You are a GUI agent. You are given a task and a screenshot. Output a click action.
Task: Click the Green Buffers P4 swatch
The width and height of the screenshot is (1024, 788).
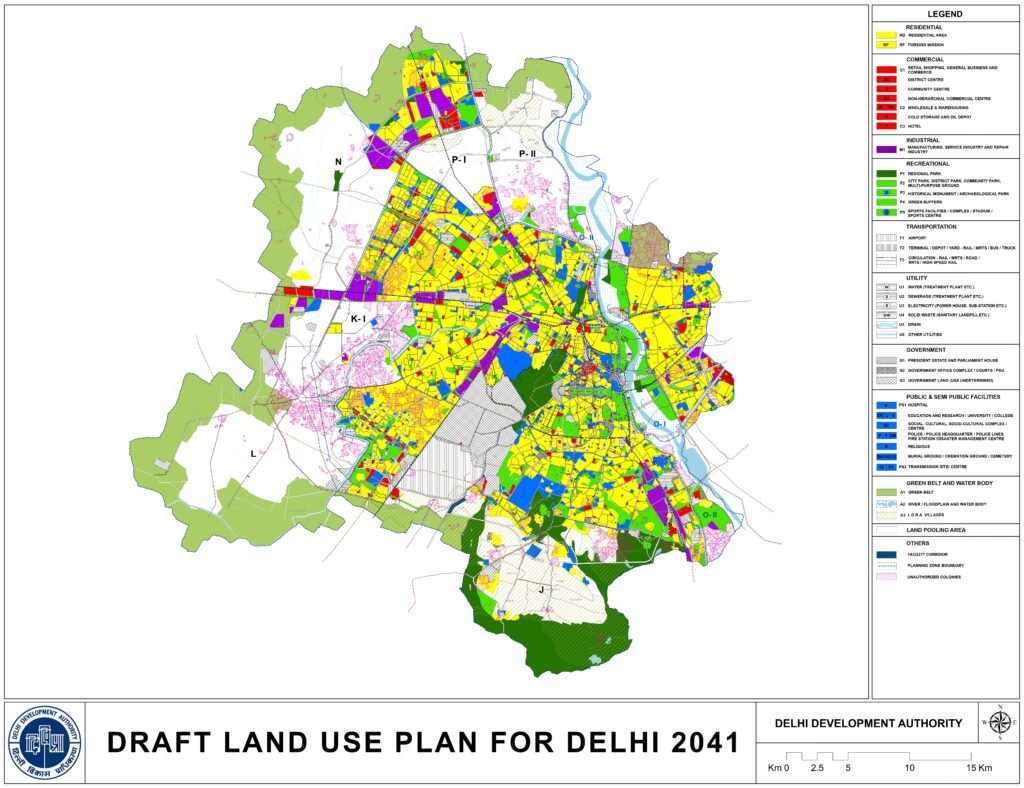pyautogui.click(x=886, y=202)
